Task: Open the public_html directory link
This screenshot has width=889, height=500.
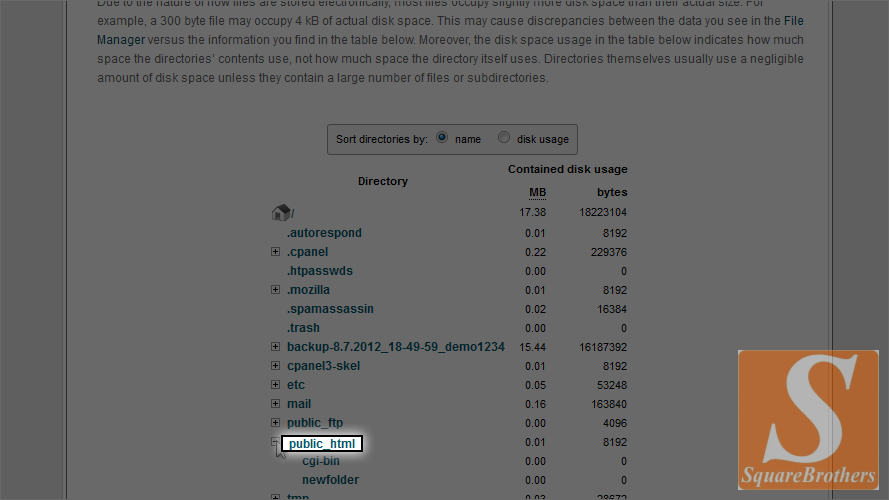Action: 322,443
